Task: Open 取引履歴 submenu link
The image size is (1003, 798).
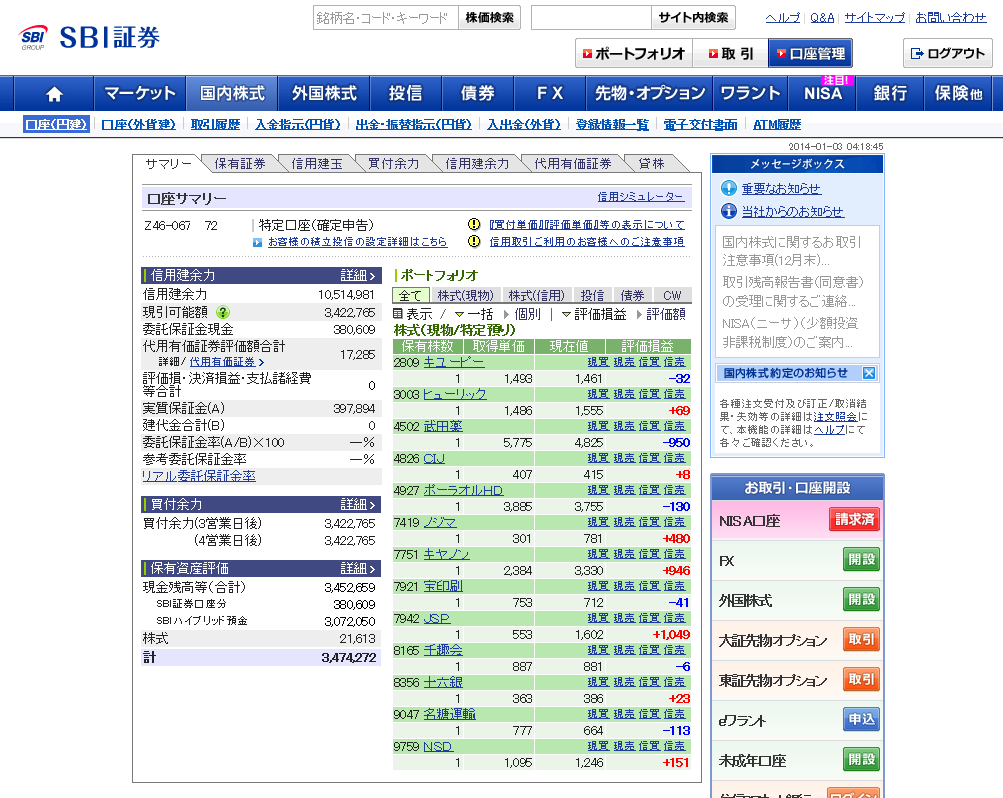Action: click(215, 125)
